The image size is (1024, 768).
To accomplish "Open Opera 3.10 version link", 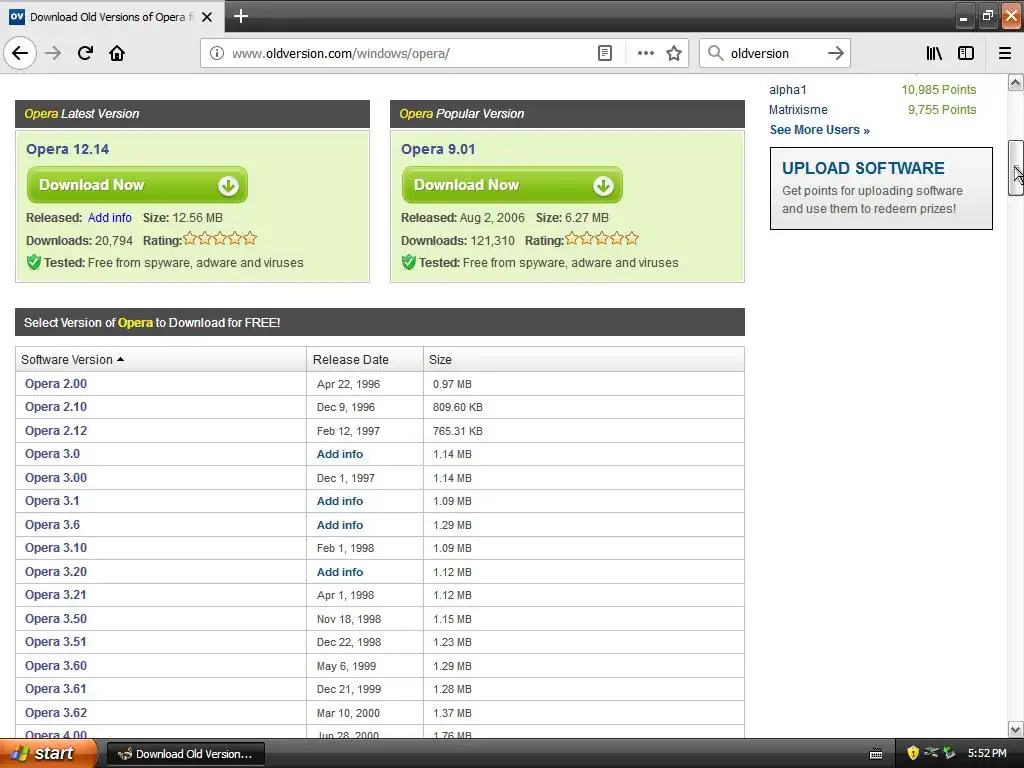I will (x=56, y=548).
